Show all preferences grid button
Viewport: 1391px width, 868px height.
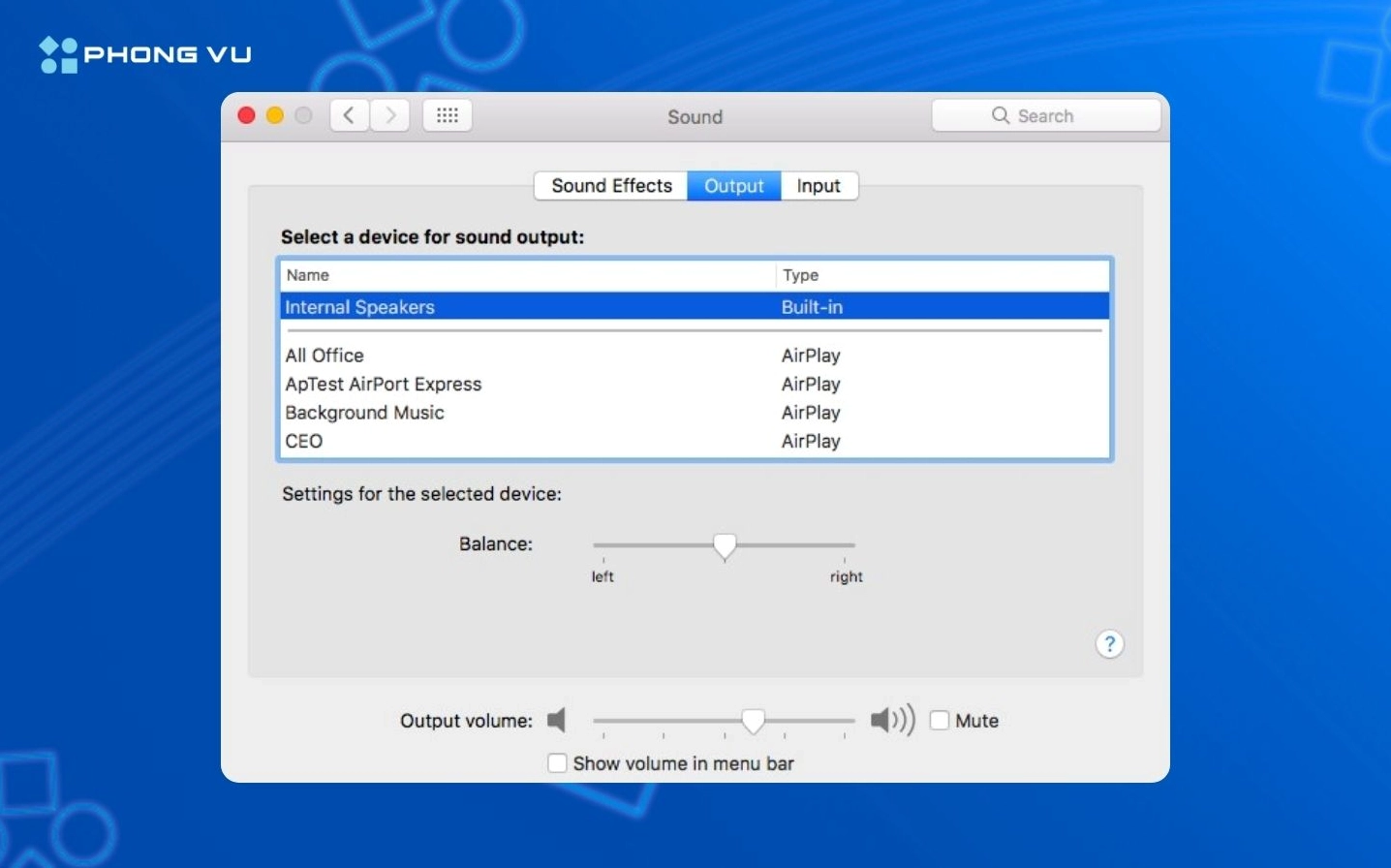(448, 115)
